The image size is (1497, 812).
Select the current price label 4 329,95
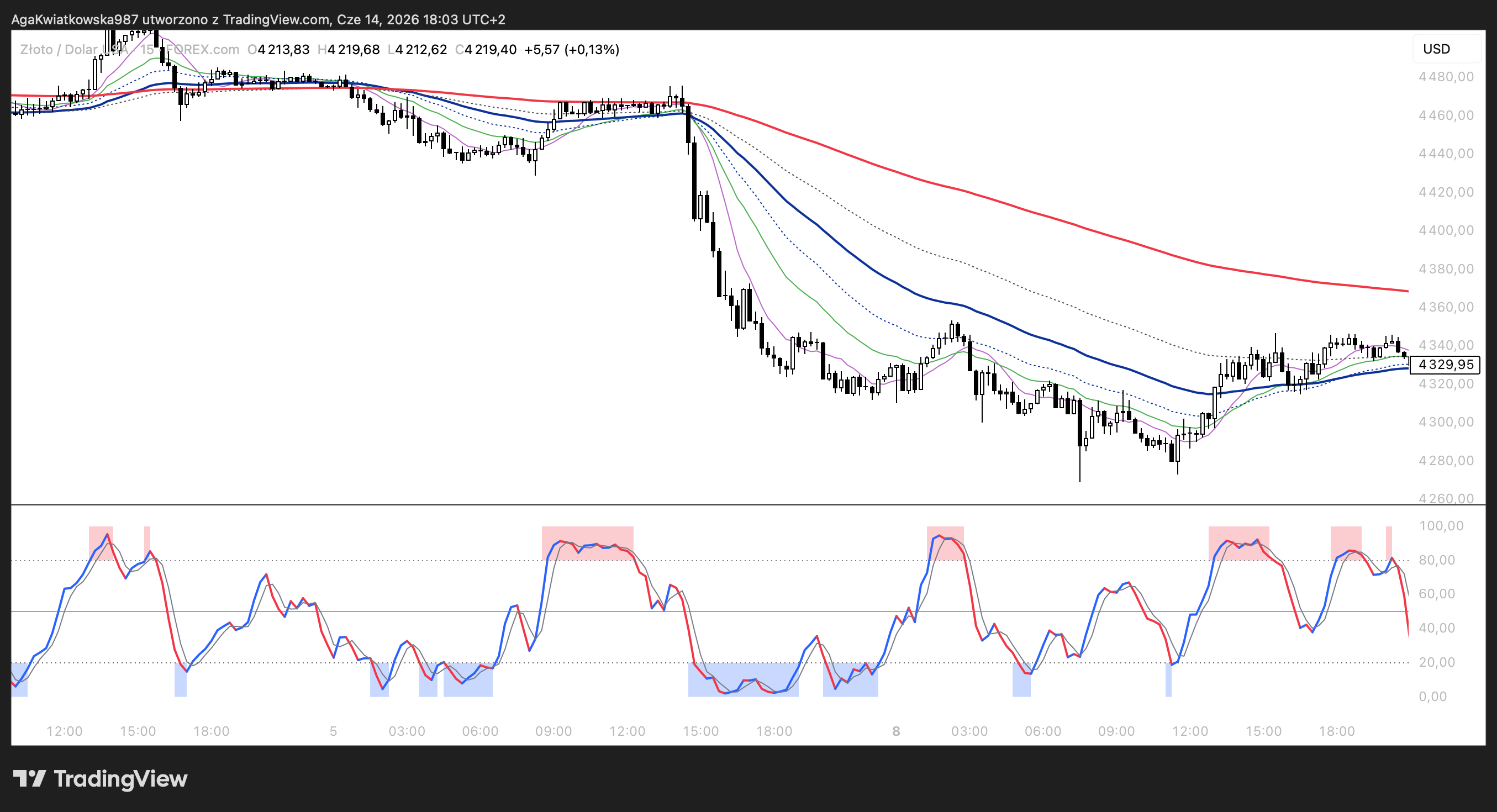(x=1445, y=365)
